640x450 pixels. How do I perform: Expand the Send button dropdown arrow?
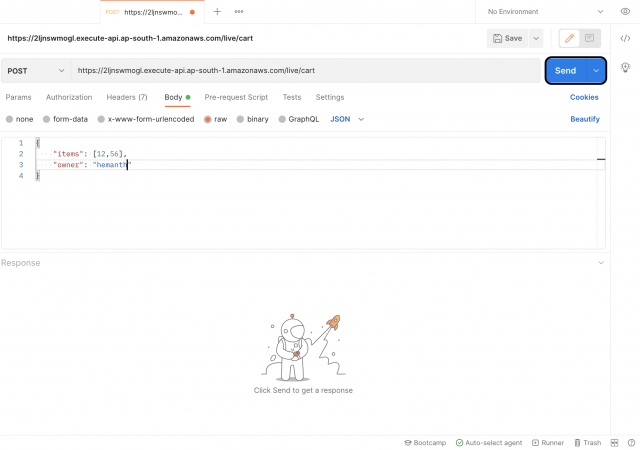point(596,71)
